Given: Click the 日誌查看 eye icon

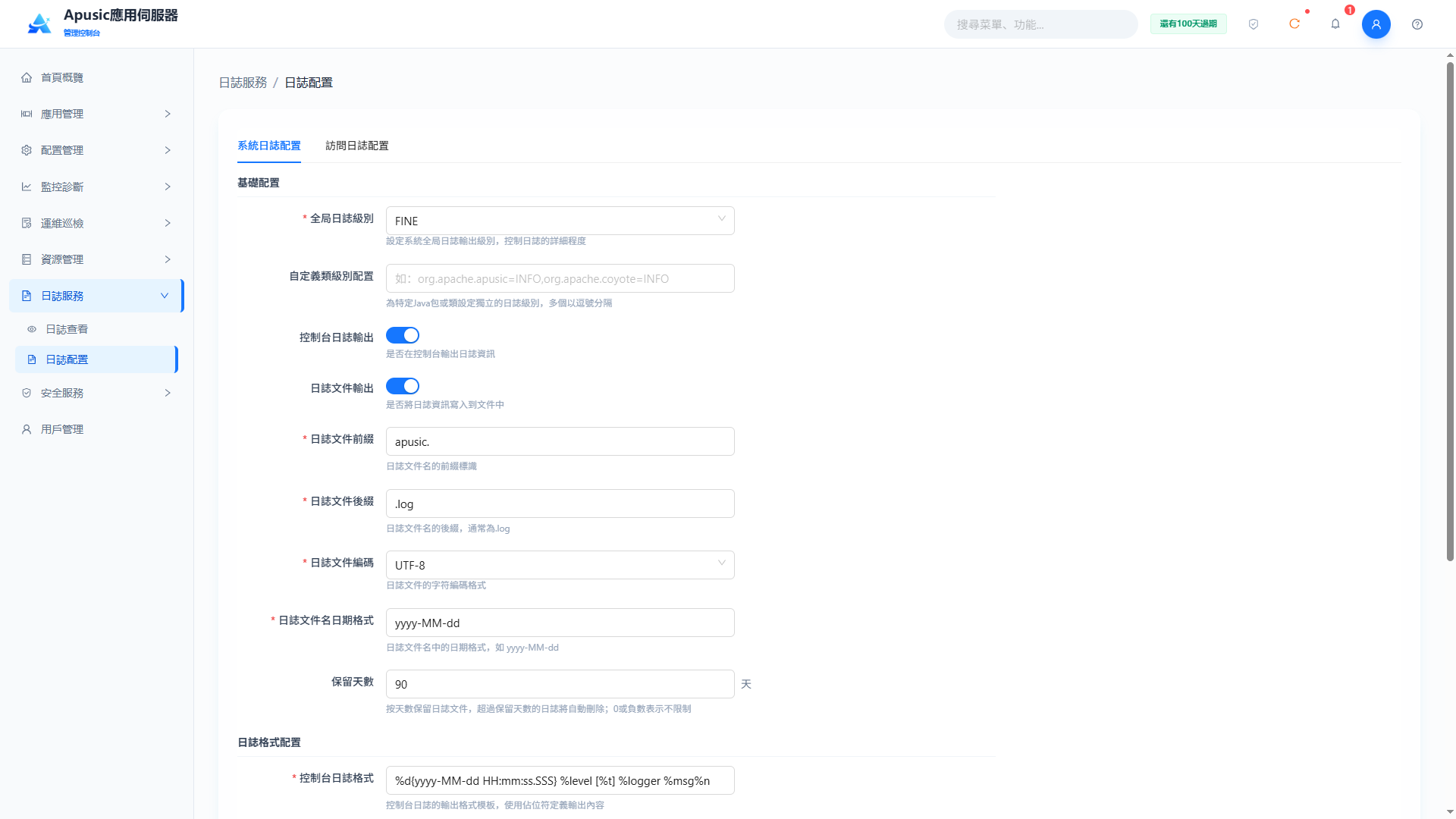Looking at the screenshot, I should (32, 329).
